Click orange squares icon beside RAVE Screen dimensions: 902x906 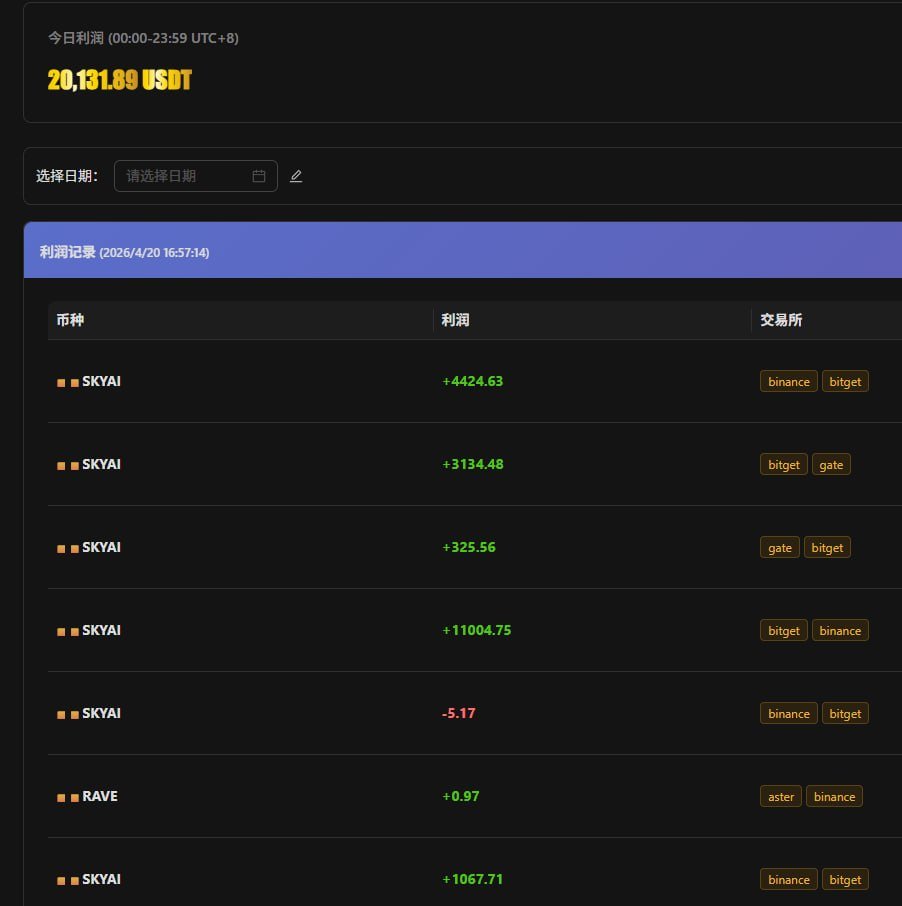(x=68, y=798)
